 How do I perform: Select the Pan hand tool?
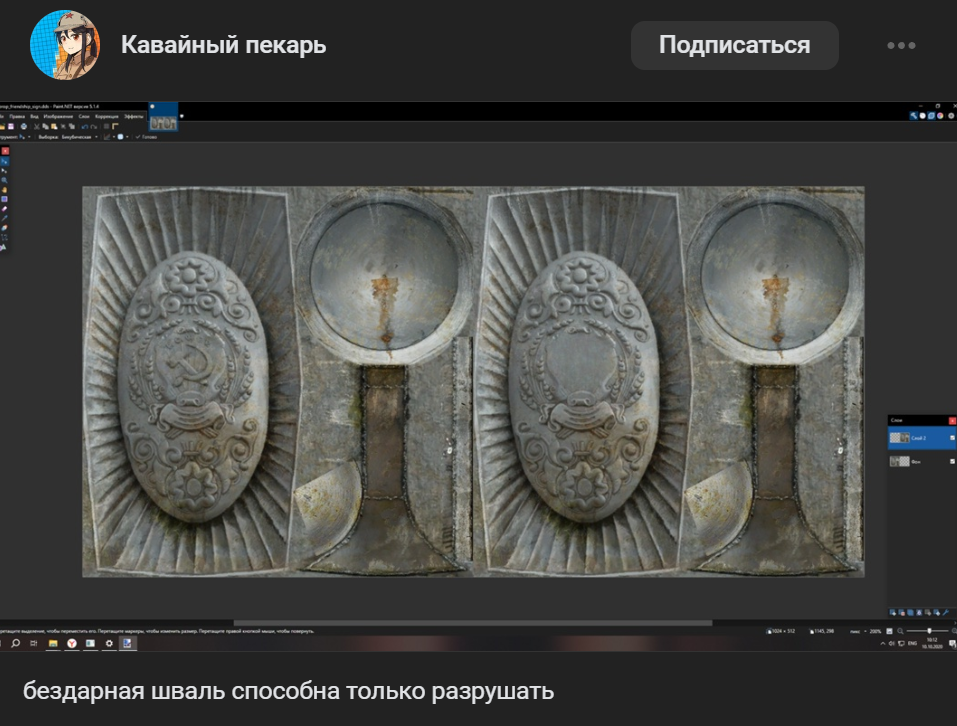coord(4,190)
